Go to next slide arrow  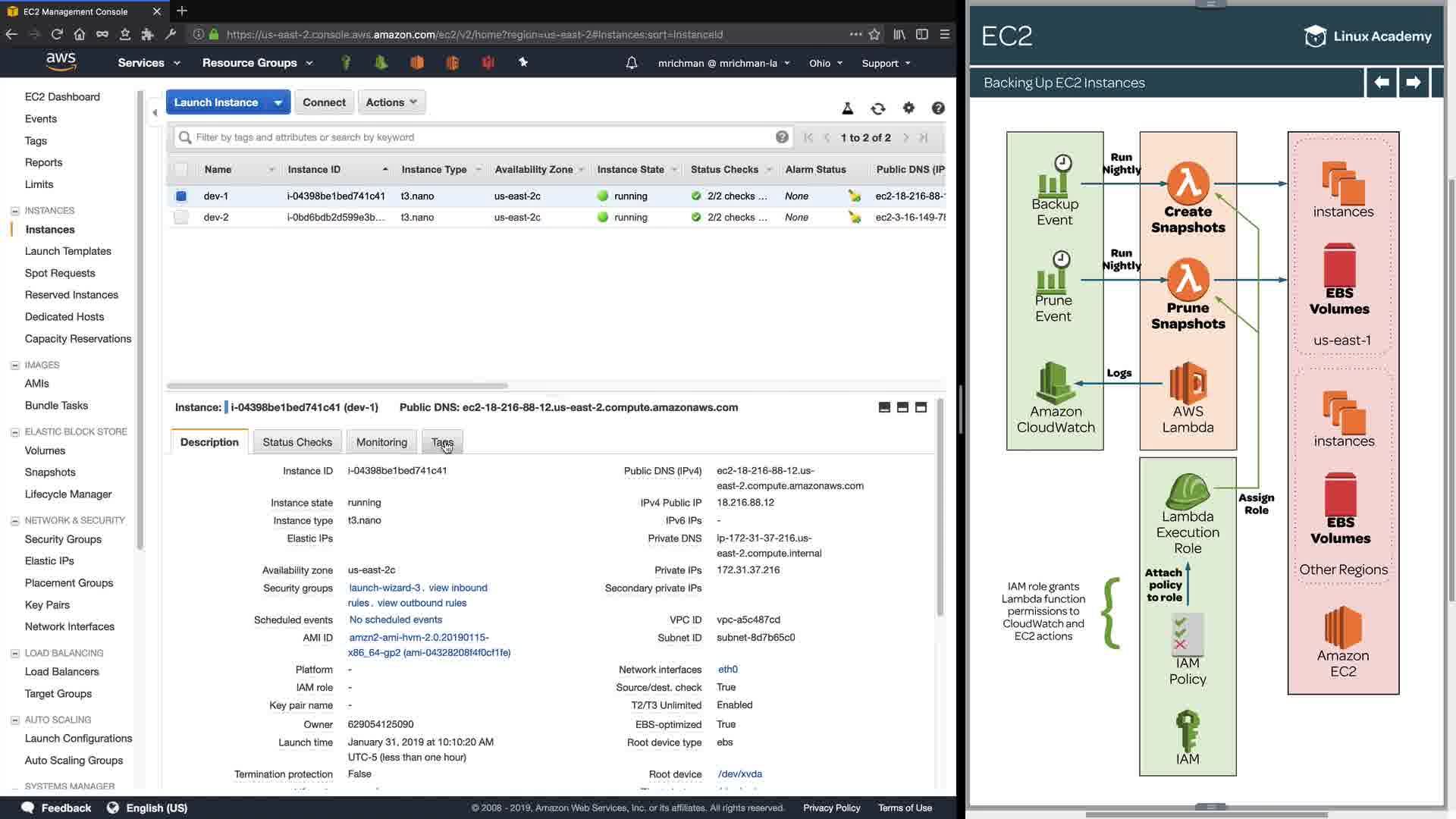(x=1413, y=82)
